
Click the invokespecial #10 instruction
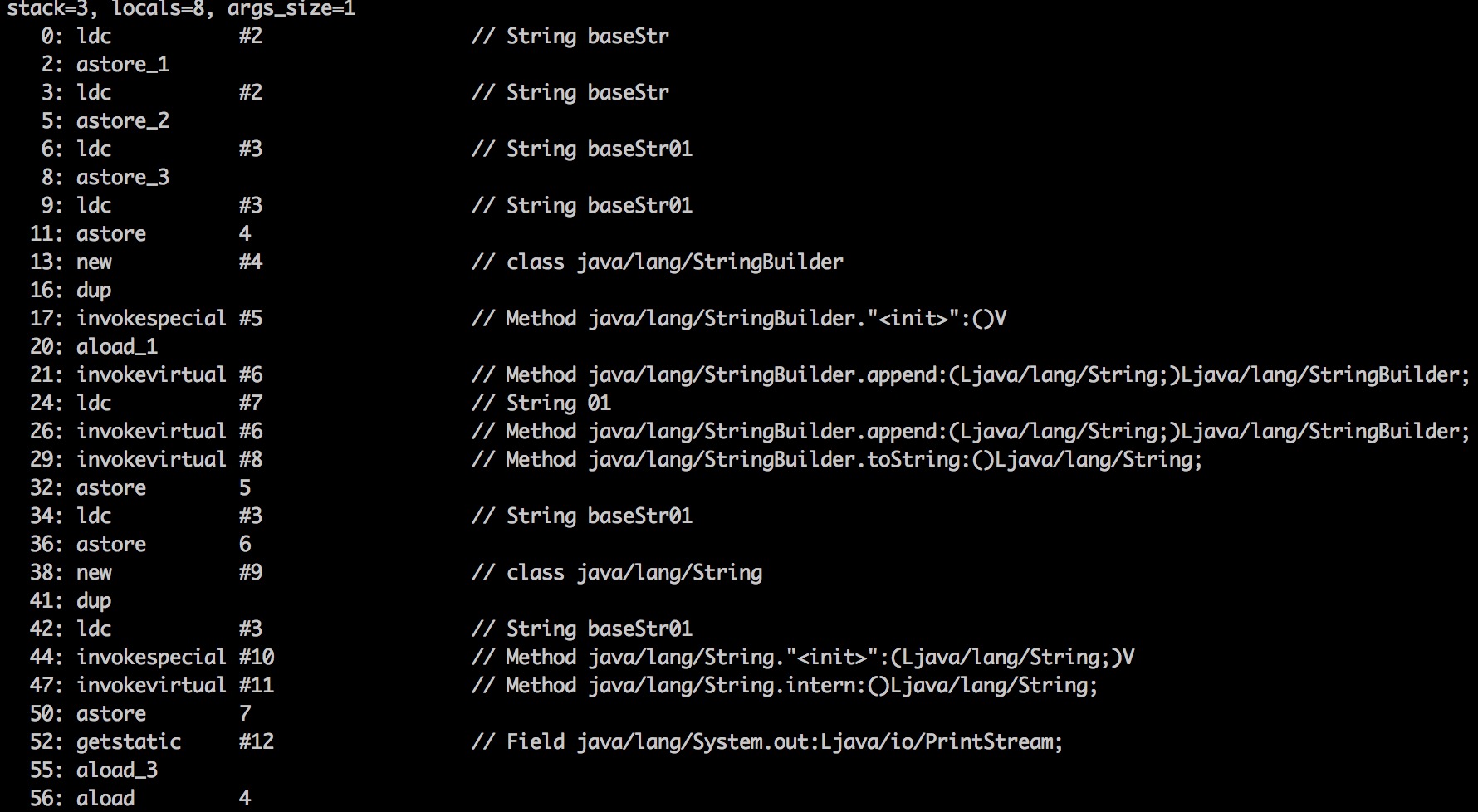pyautogui.click(x=175, y=658)
